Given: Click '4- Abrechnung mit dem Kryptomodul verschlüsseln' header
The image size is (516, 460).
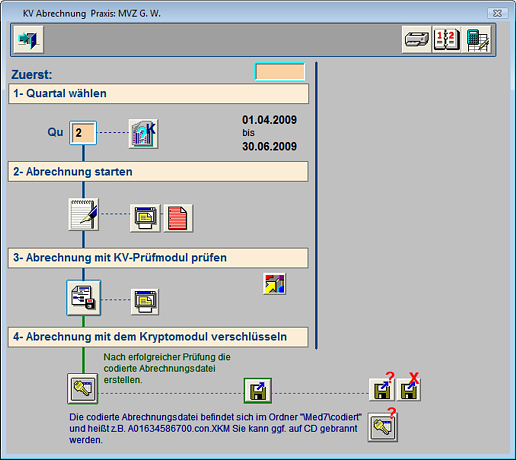Looking at the screenshot, I should [158, 337].
